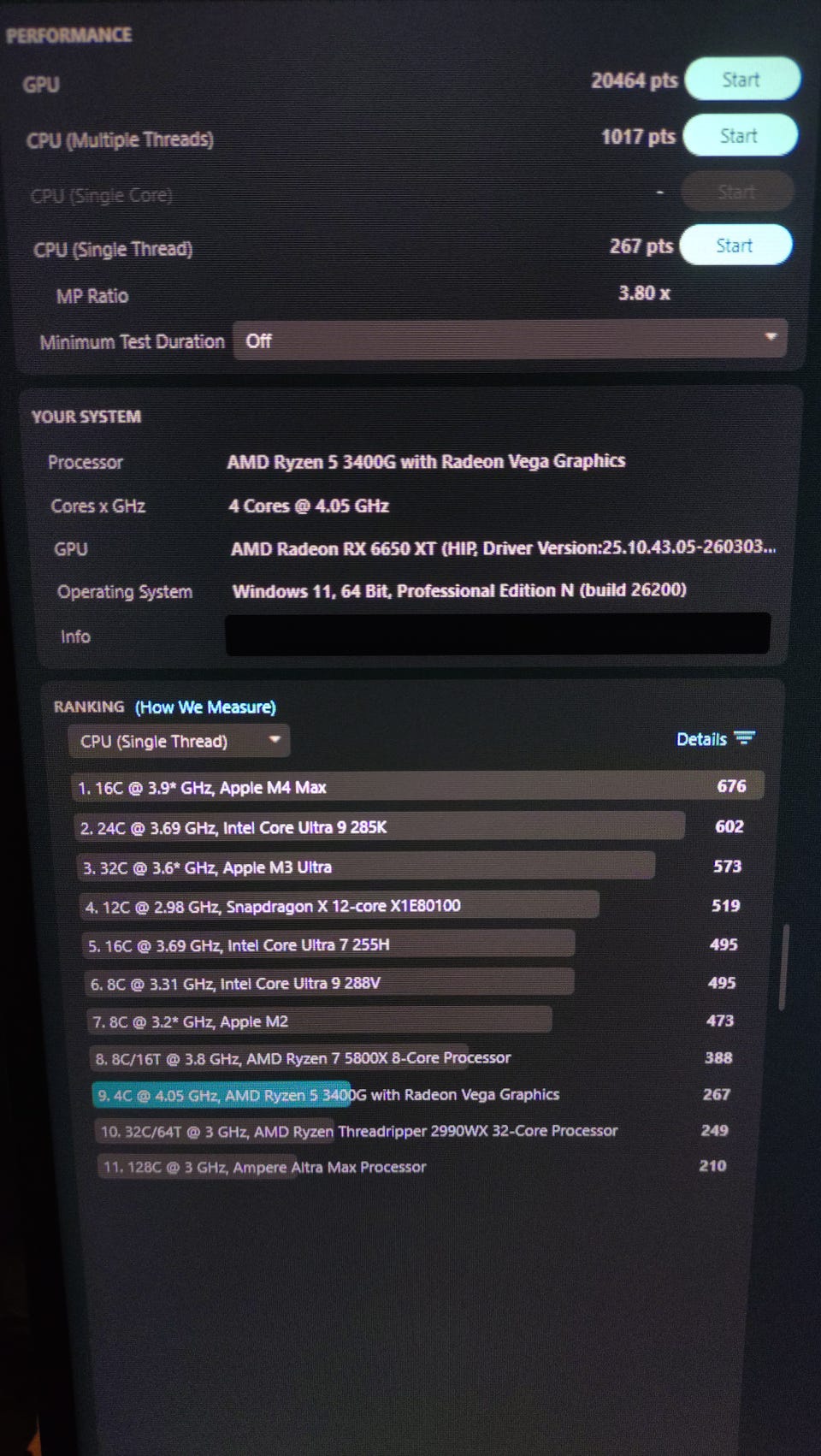
Task: Select the Apple M4 Max ranking entry
Action: coord(416,787)
